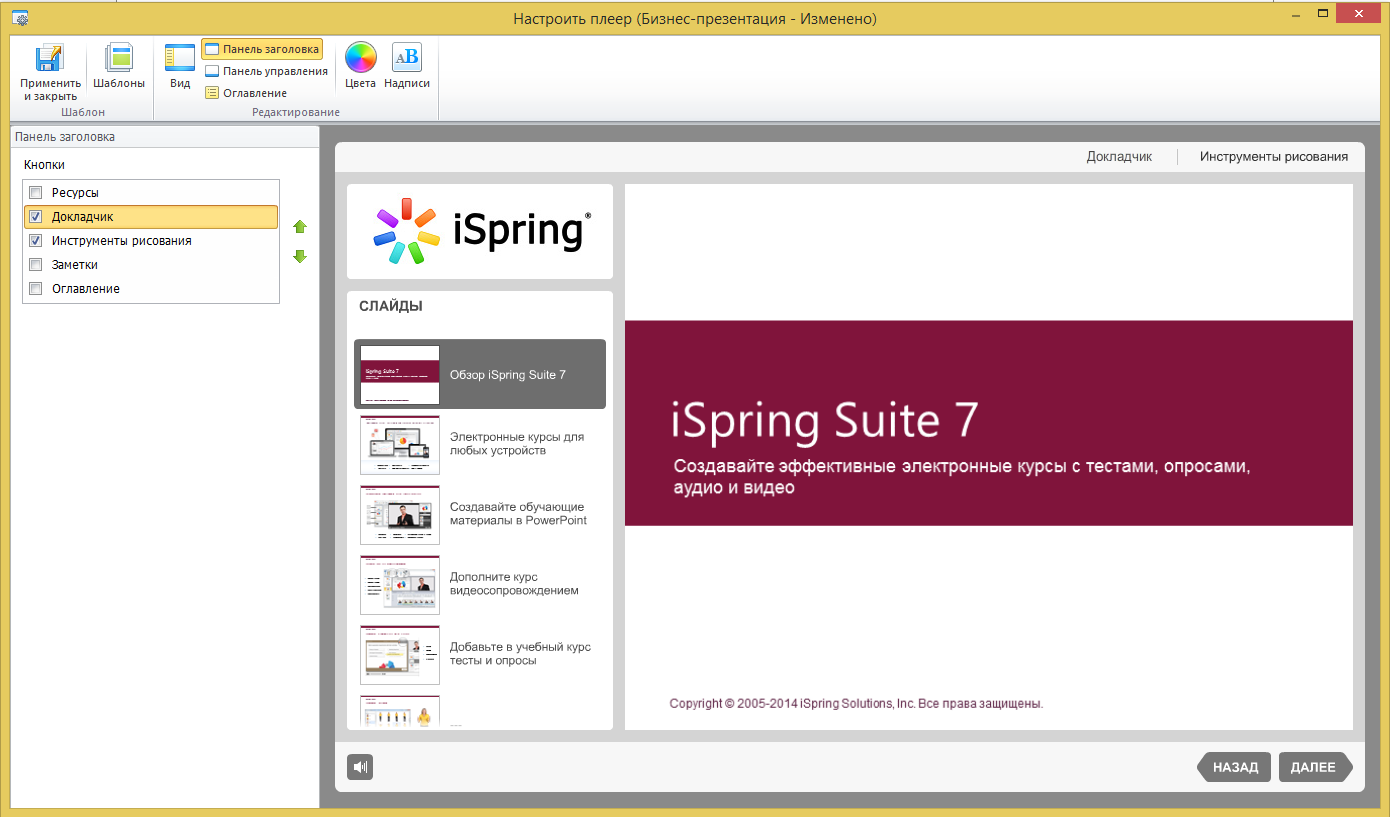Click the speaker volume icon in player
Viewport: 1390px width, 817px height.
coord(360,767)
